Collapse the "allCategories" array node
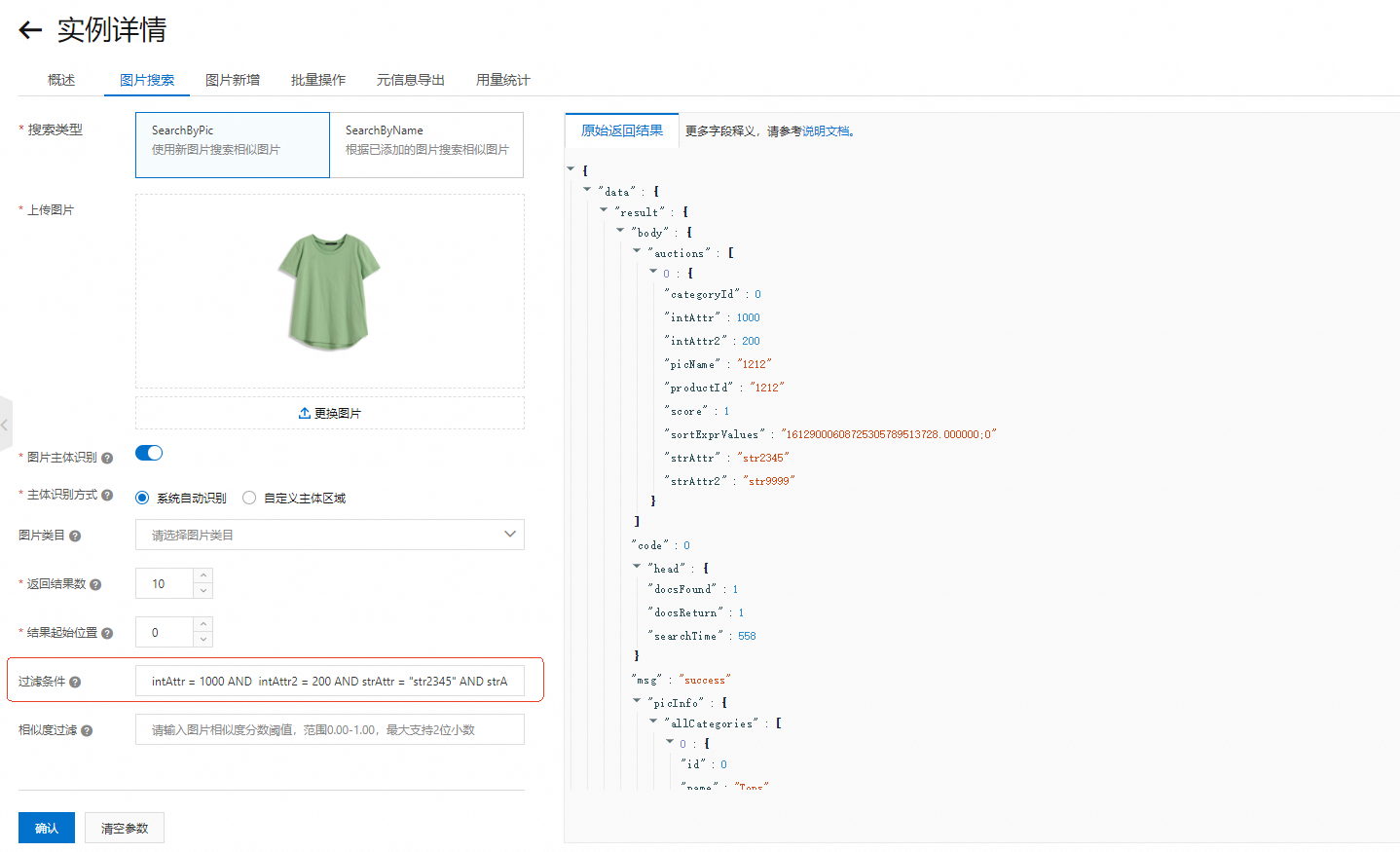 (x=653, y=722)
